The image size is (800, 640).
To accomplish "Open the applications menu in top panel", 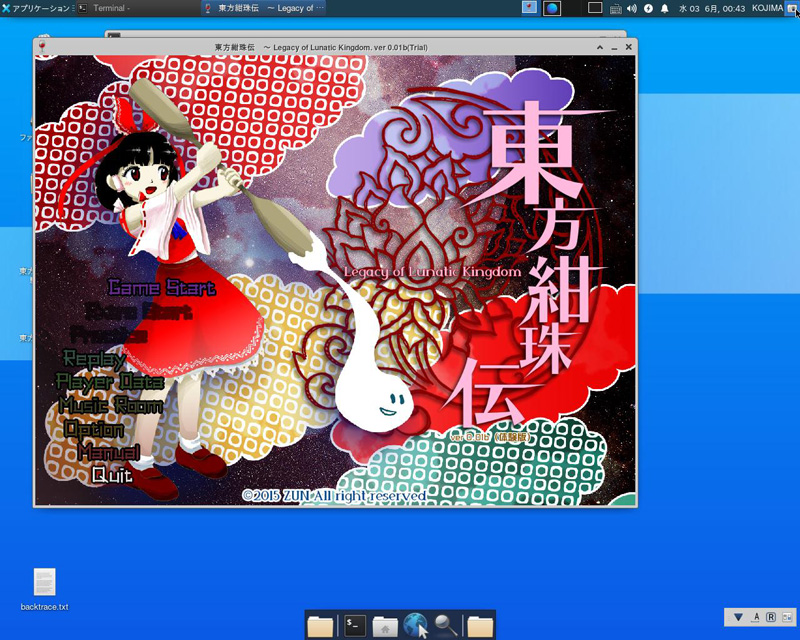I will point(37,8).
